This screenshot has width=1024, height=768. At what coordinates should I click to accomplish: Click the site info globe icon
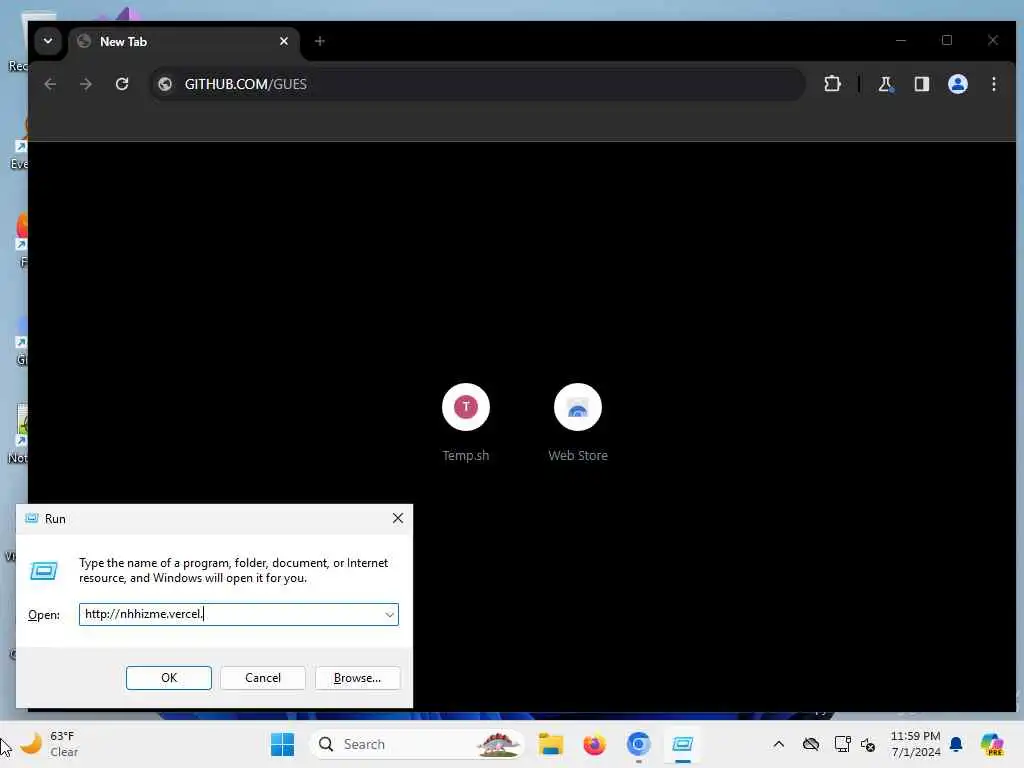click(165, 84)
